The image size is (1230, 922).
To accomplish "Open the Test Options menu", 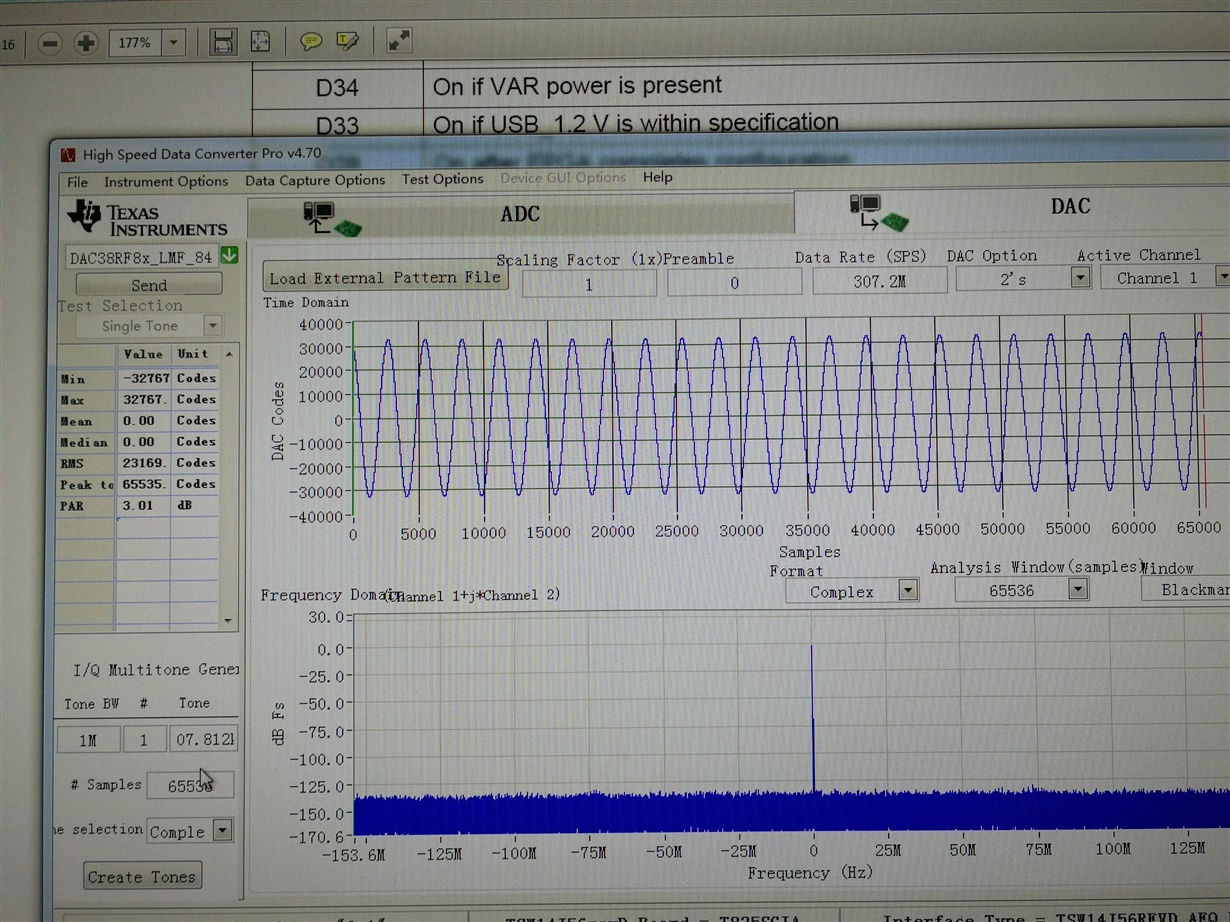I will click(442, 179).
